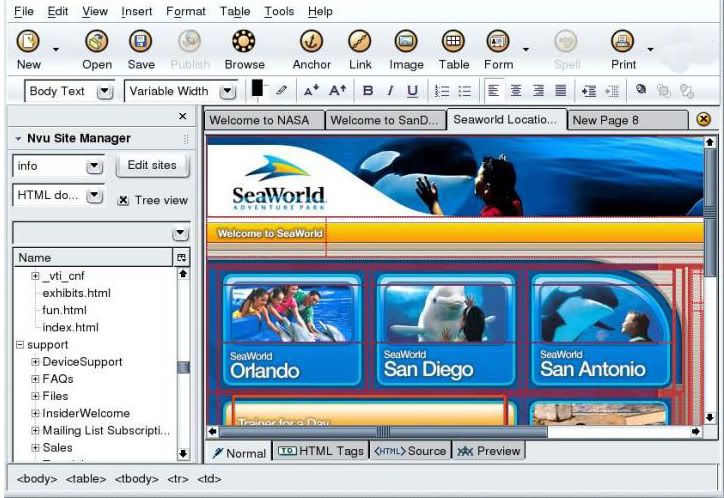Align text right
This screenshot has height=498, width=724.
point(538,90)
